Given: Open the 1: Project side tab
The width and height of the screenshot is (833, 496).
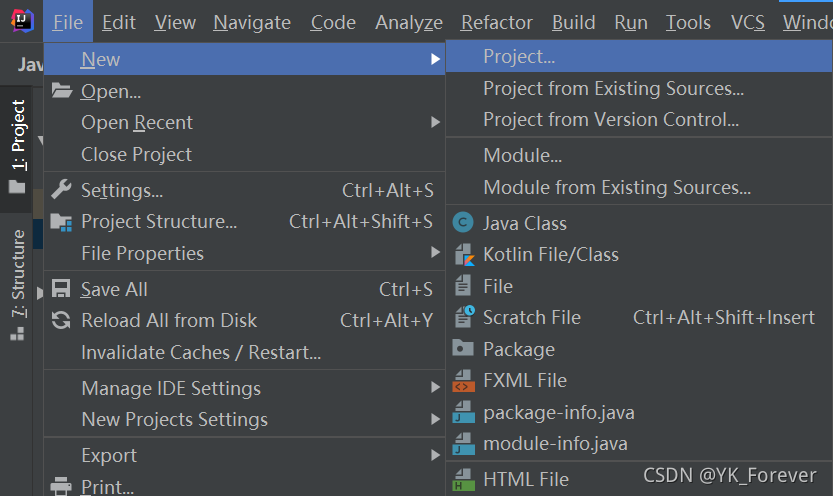Looking at the screenshot, I should 18,136.
